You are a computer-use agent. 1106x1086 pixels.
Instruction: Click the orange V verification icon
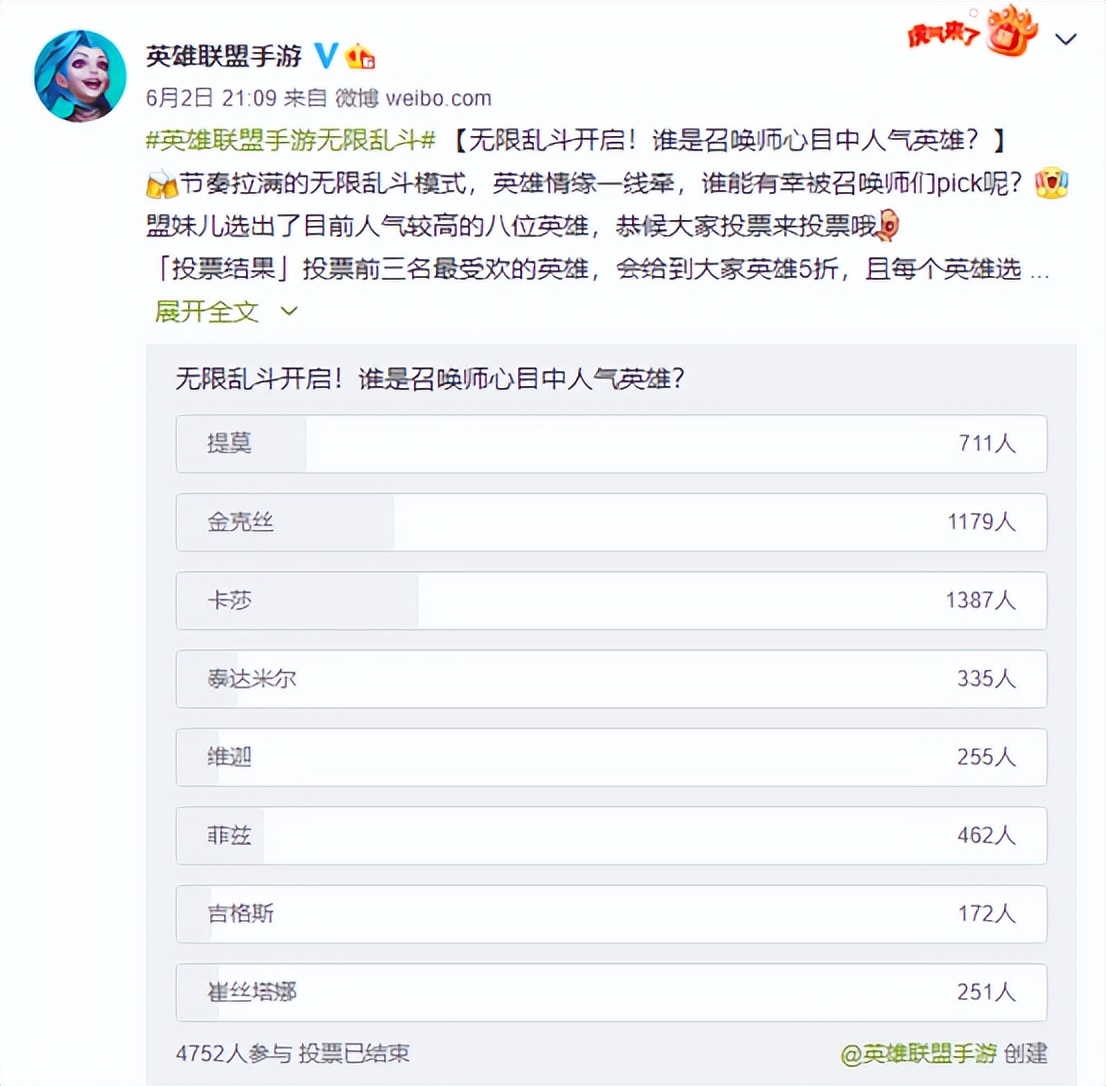point(325,57)
